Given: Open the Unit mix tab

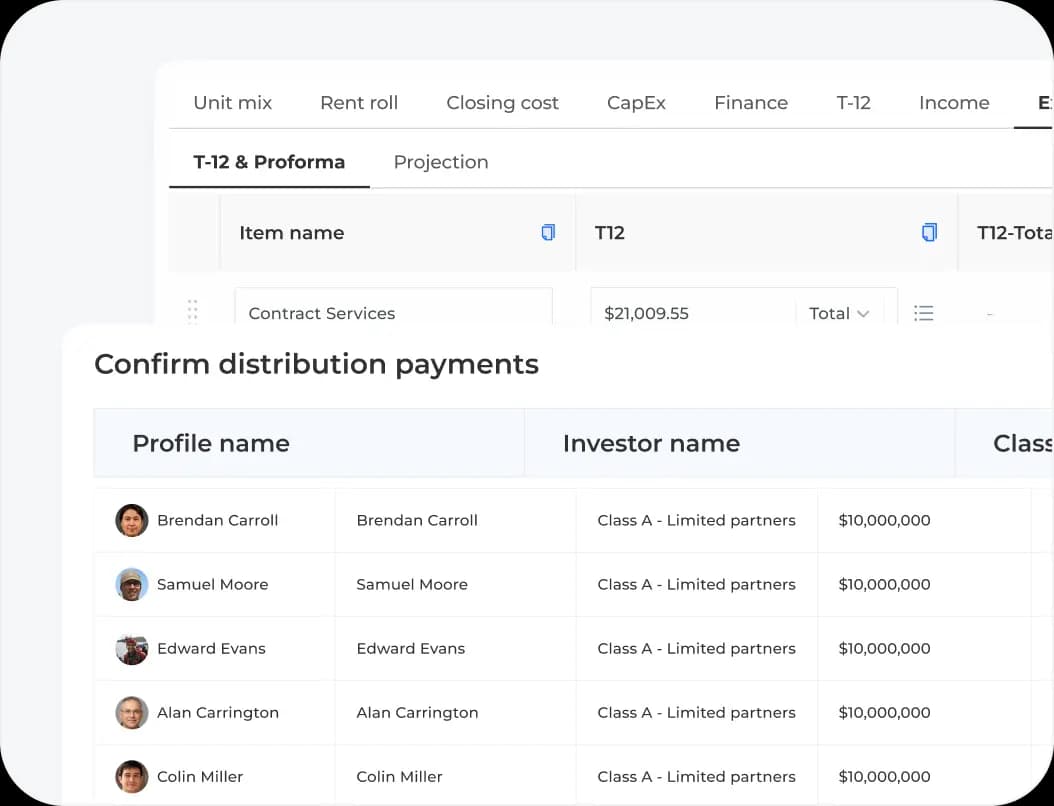Looking at the screenshot, I should (x=233, y=103).
